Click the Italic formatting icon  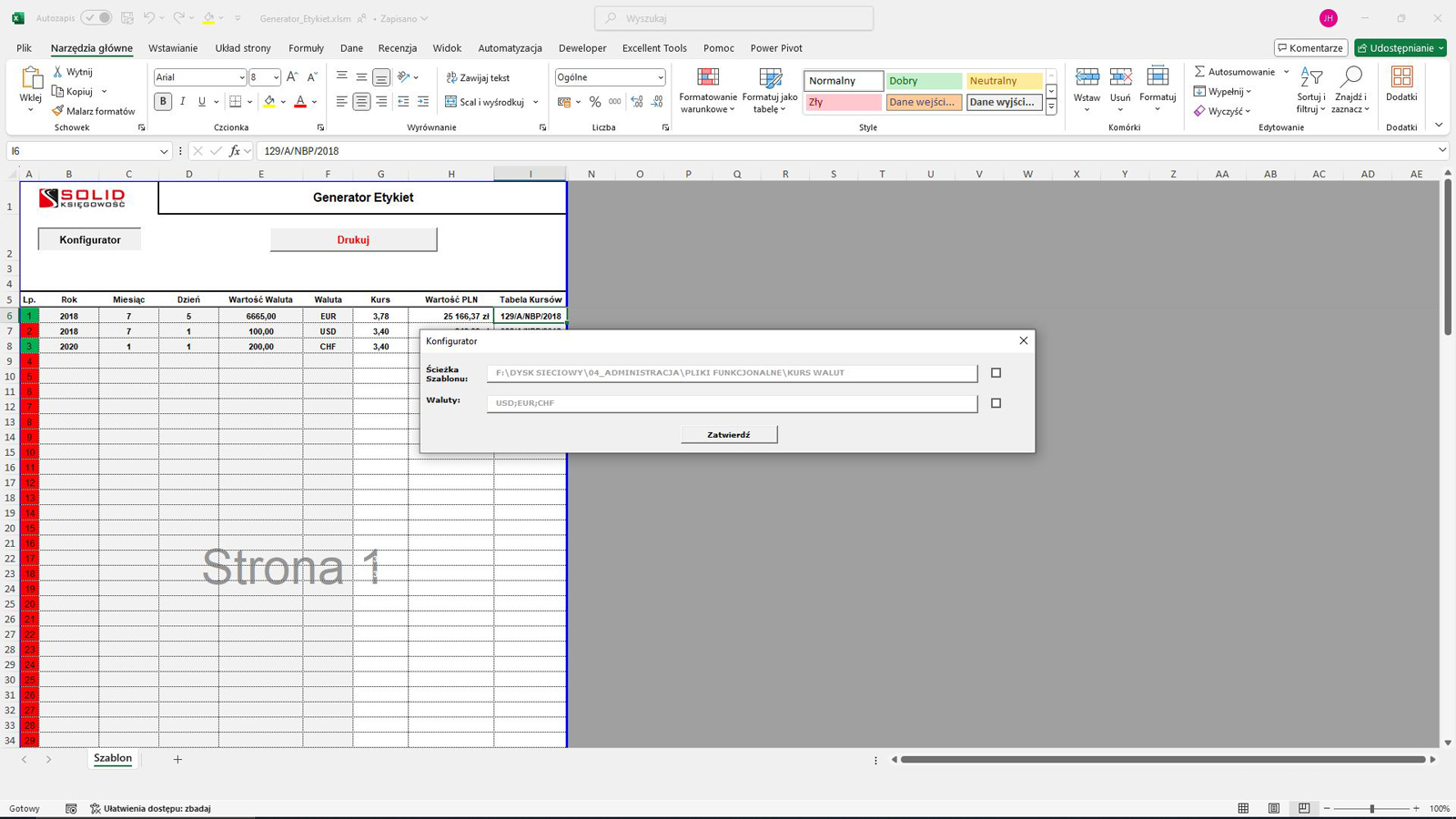183,102
